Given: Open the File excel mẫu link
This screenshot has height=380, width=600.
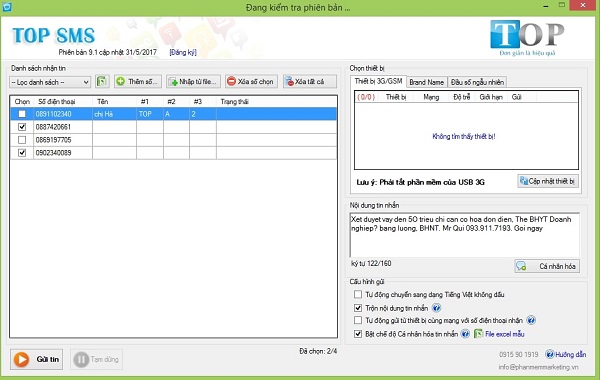Looking at the screenshot, I should pyautogui.click(x=504, y=334).
